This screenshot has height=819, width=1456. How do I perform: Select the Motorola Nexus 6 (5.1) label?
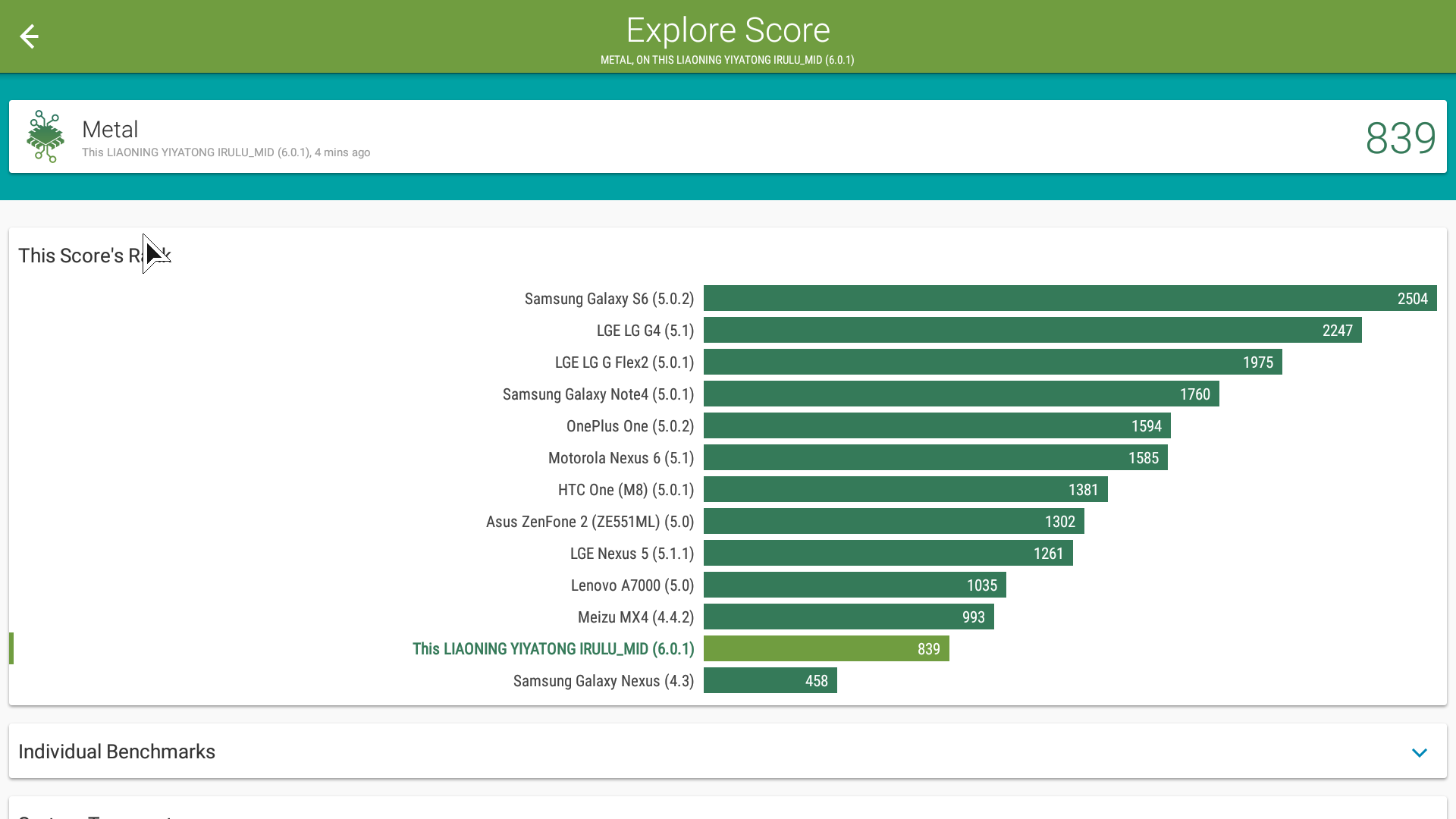tap(621, 458)
